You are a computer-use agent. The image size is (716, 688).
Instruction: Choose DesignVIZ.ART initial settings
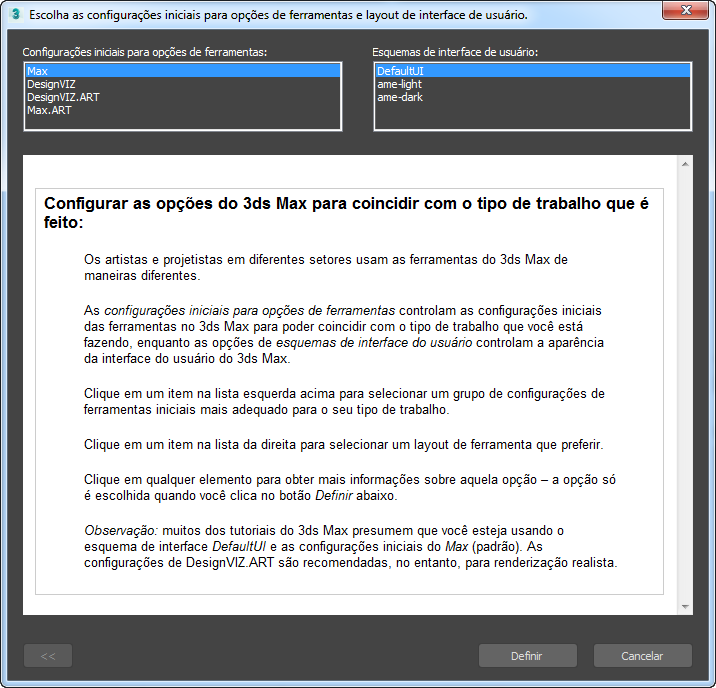(x=183, y=97)
